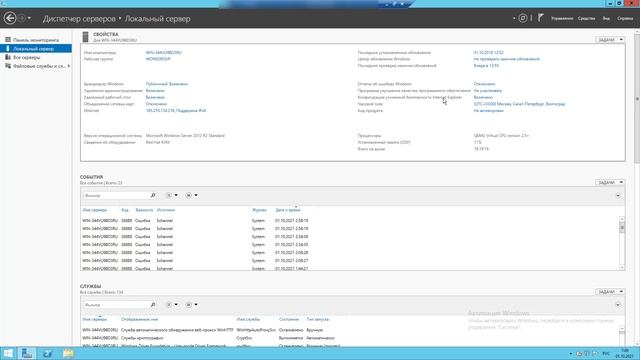
Task: Open the Справка menu
Action: click(x=625, y=18)
